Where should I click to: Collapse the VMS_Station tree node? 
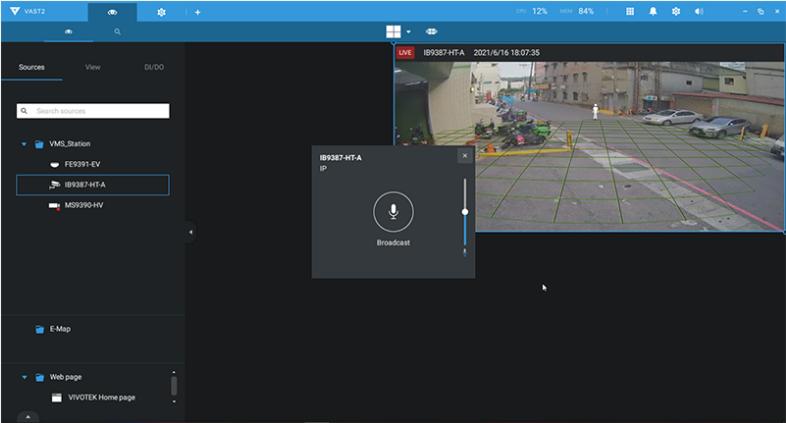[x=24, y=144]
